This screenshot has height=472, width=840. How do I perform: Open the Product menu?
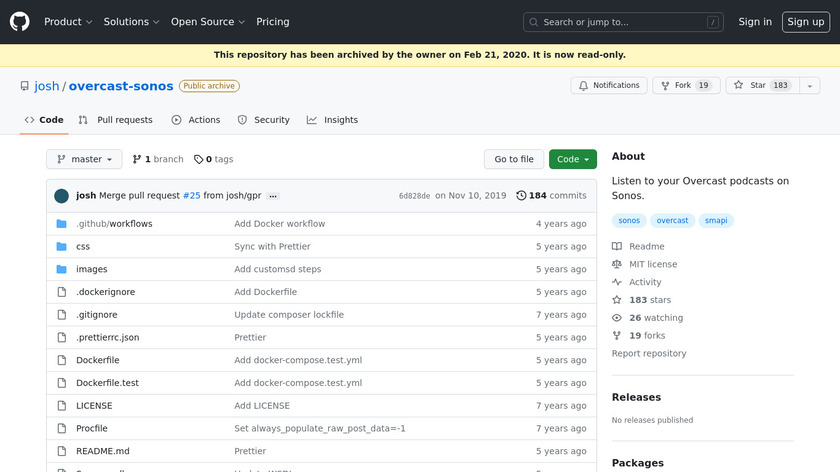[68, 22]
